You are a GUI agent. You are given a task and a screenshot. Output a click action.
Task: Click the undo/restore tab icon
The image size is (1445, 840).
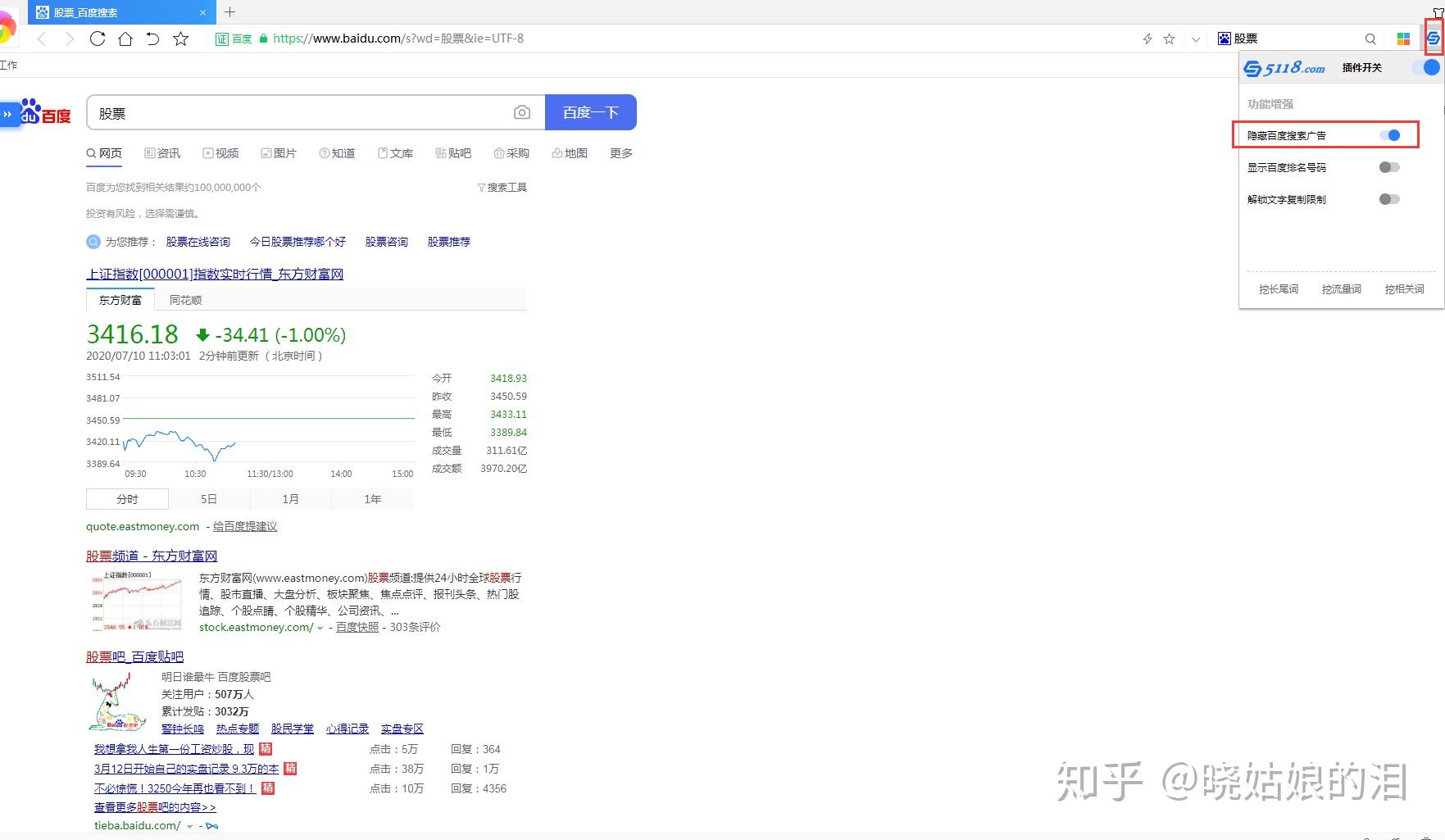click(152, 39)
